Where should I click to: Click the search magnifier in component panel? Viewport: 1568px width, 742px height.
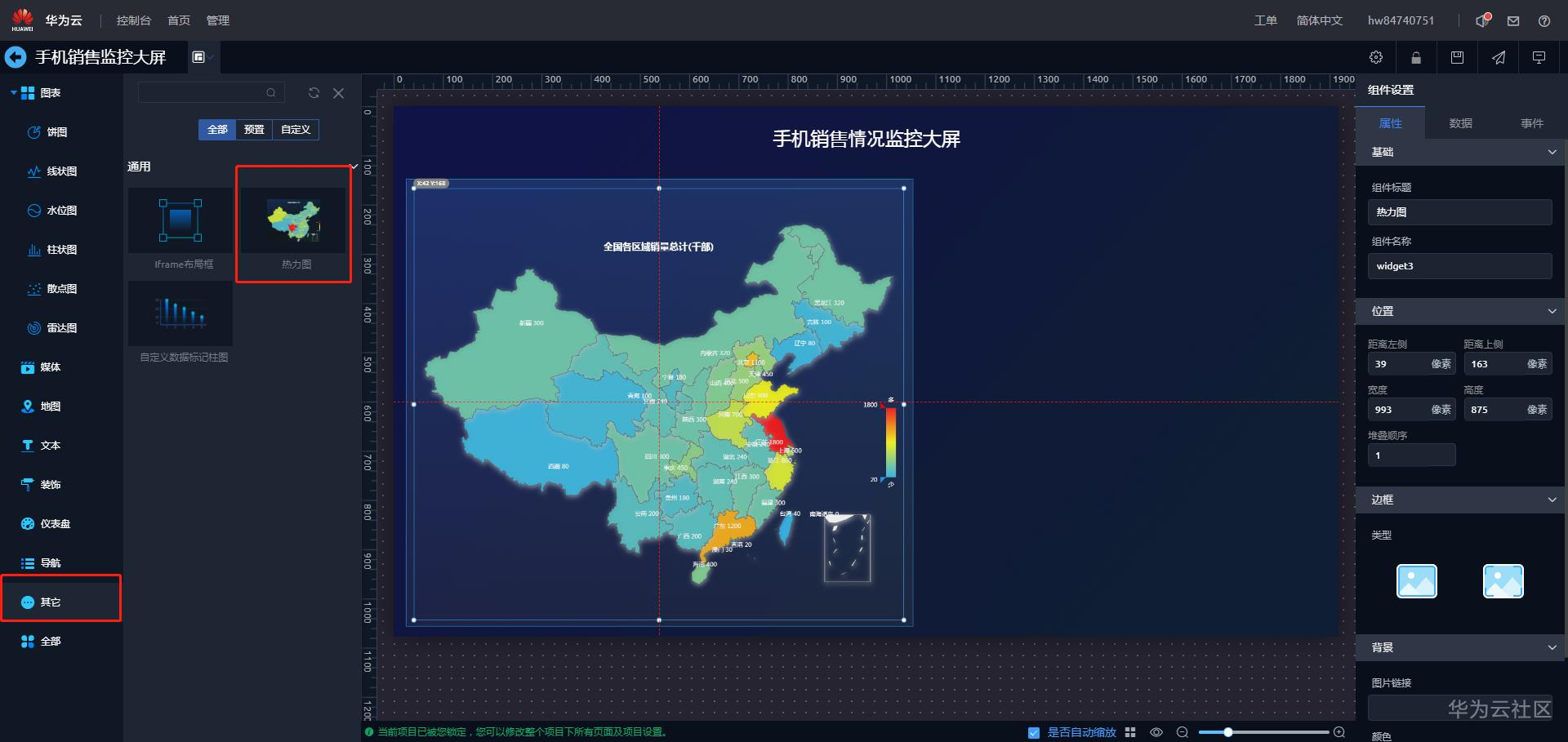point(271,93)
